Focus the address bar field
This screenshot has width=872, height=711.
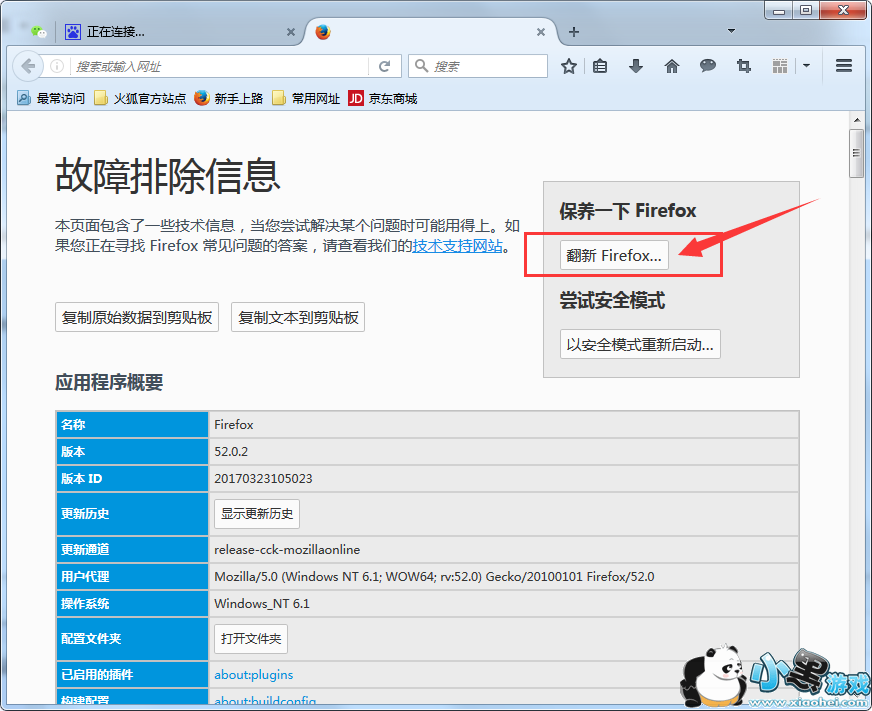coord(219,66)
